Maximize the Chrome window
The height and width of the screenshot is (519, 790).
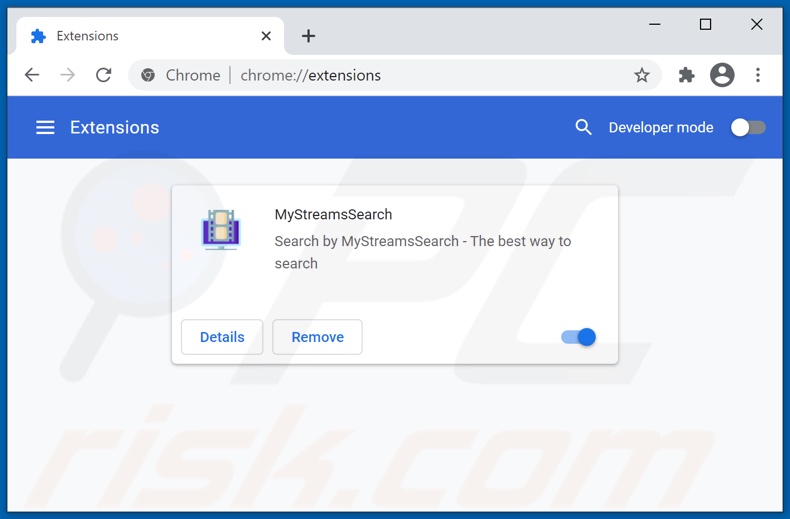(705, 24)
